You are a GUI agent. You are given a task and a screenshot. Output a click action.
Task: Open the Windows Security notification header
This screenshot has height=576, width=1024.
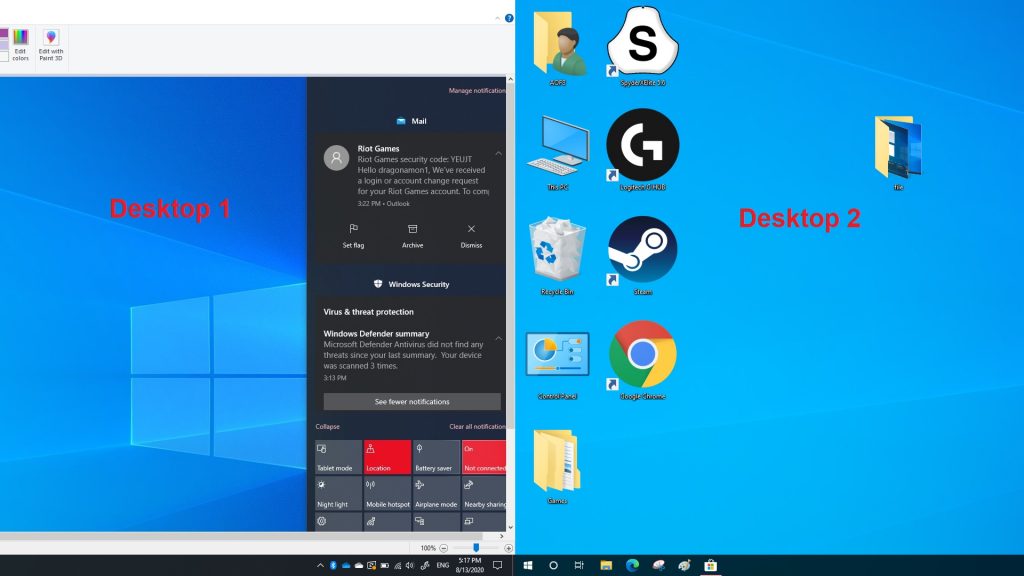(411, 284)
